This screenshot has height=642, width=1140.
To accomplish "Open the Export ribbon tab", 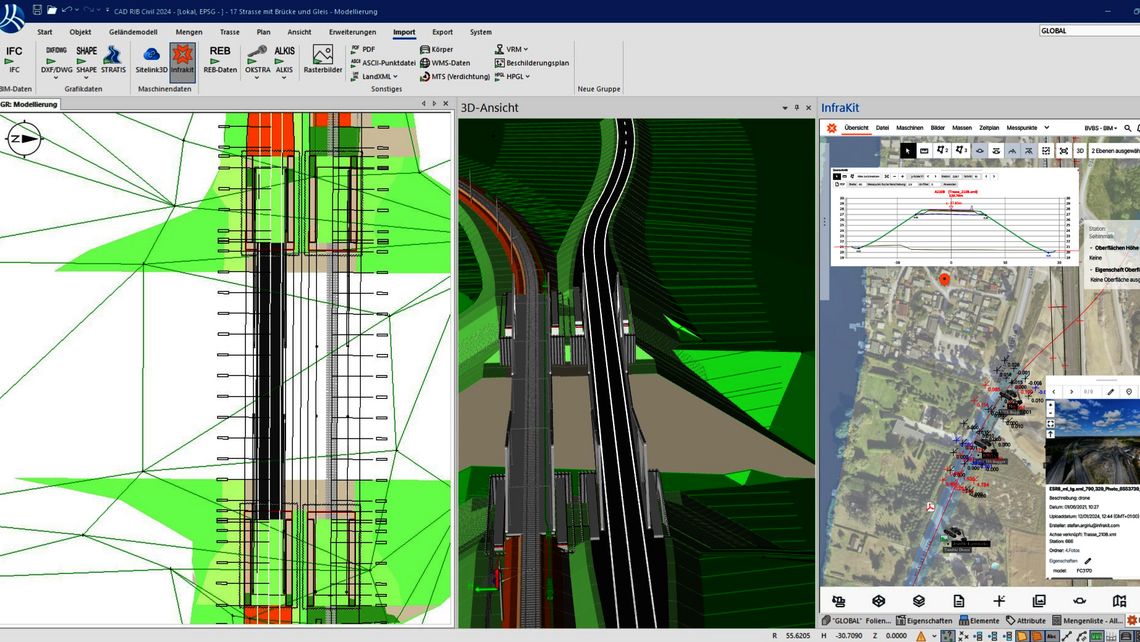I will [x=442, y=32].
